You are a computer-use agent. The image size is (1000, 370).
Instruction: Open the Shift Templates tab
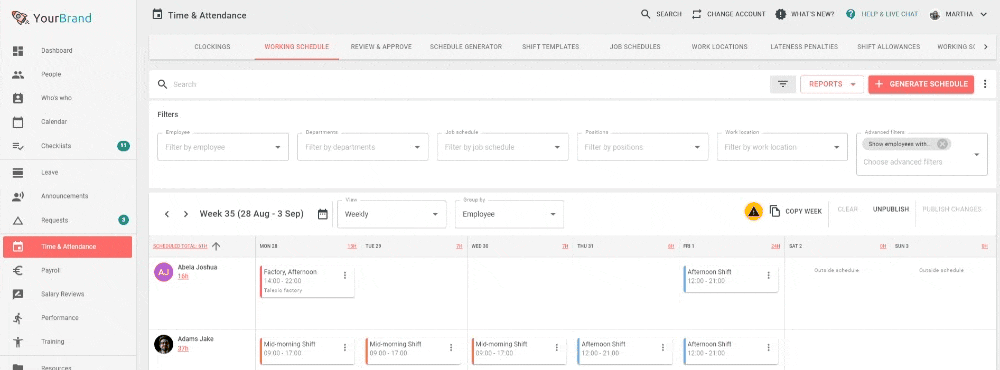[550, 47]
